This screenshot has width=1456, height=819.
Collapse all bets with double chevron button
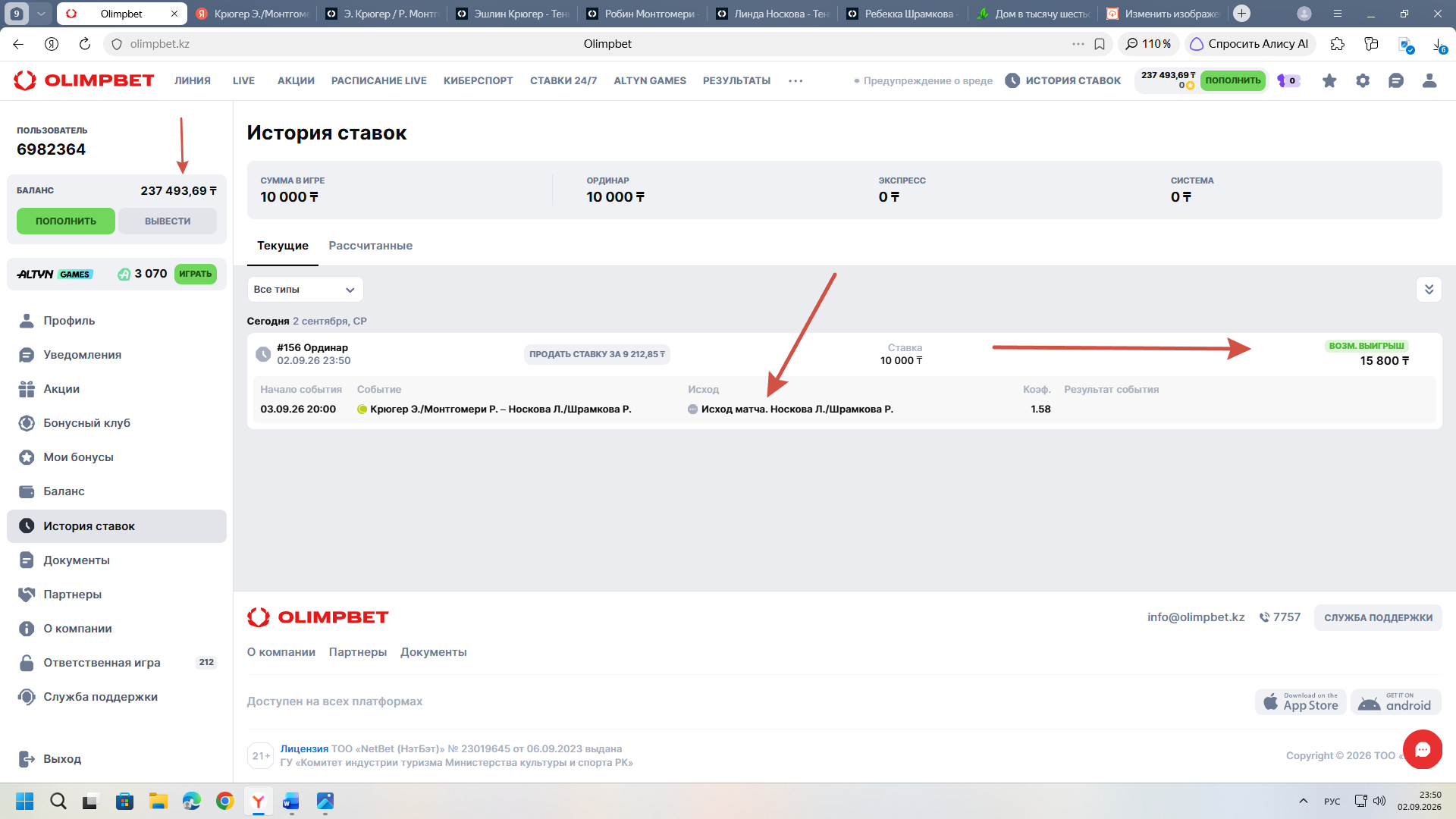pos(1429,289)
